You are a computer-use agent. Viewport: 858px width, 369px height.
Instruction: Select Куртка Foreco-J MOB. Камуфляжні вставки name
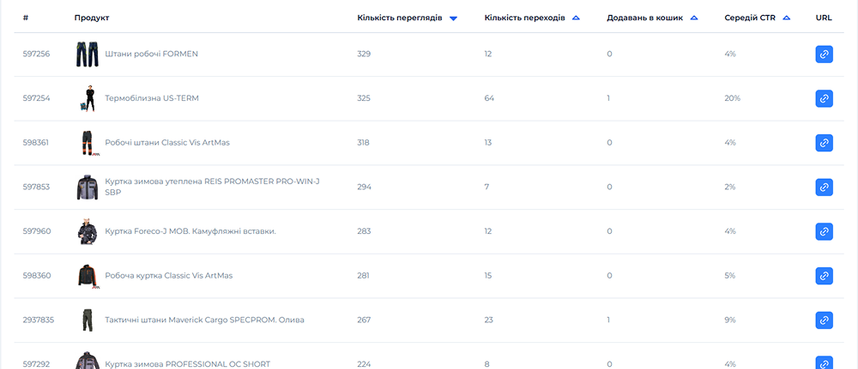click(x=191, y=232)
